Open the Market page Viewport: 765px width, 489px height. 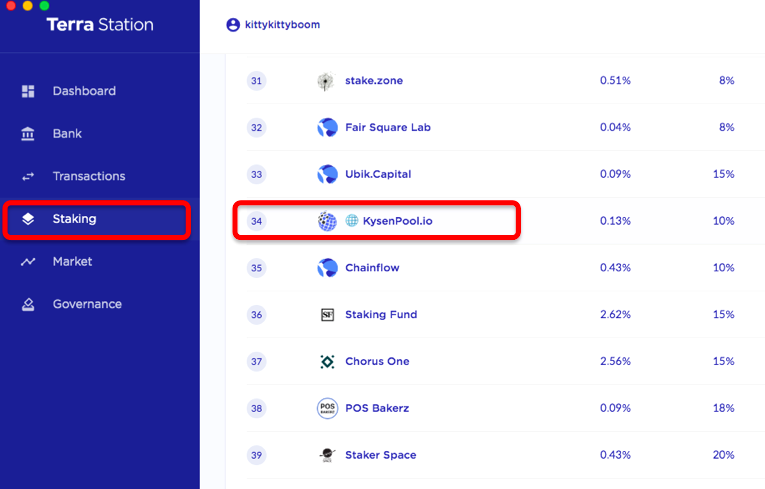[x=72, y=262]
